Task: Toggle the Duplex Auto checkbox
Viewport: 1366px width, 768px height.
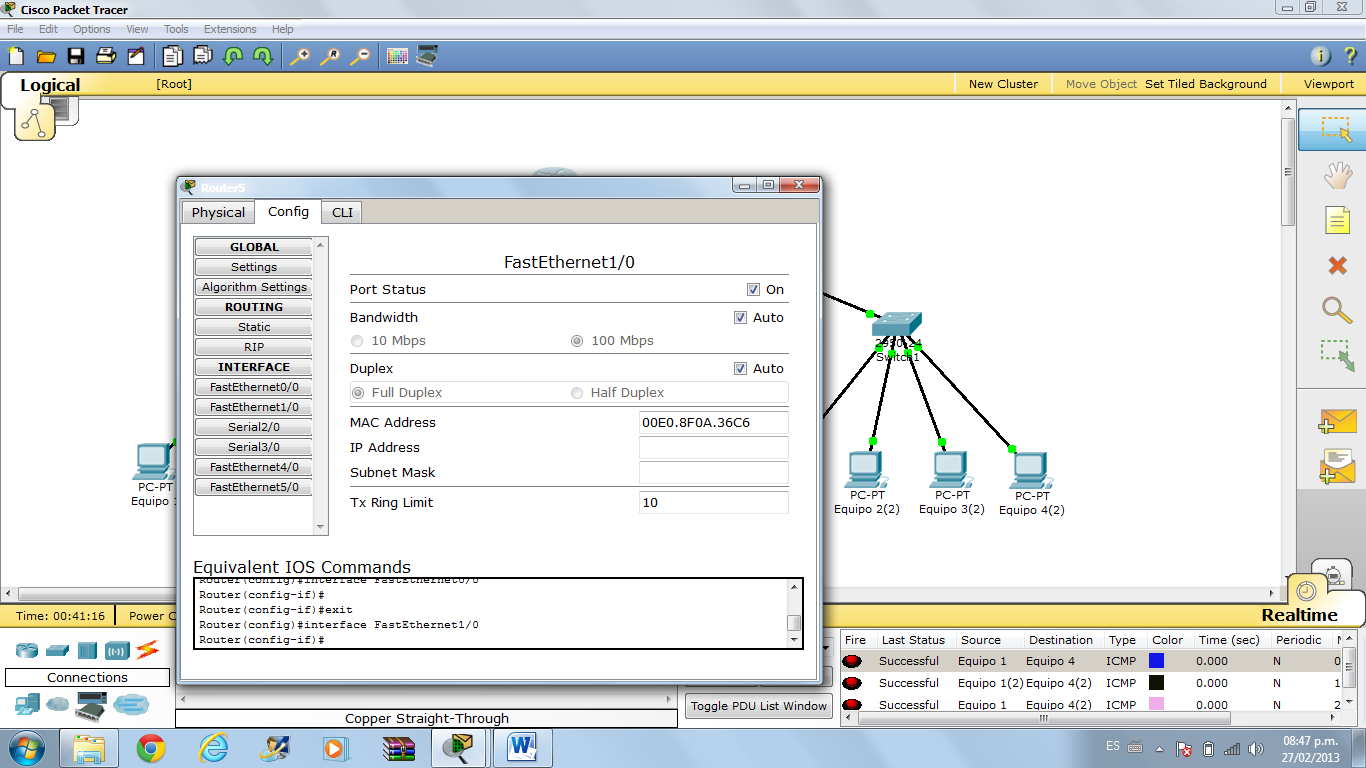Action: (x=740, y=369)
